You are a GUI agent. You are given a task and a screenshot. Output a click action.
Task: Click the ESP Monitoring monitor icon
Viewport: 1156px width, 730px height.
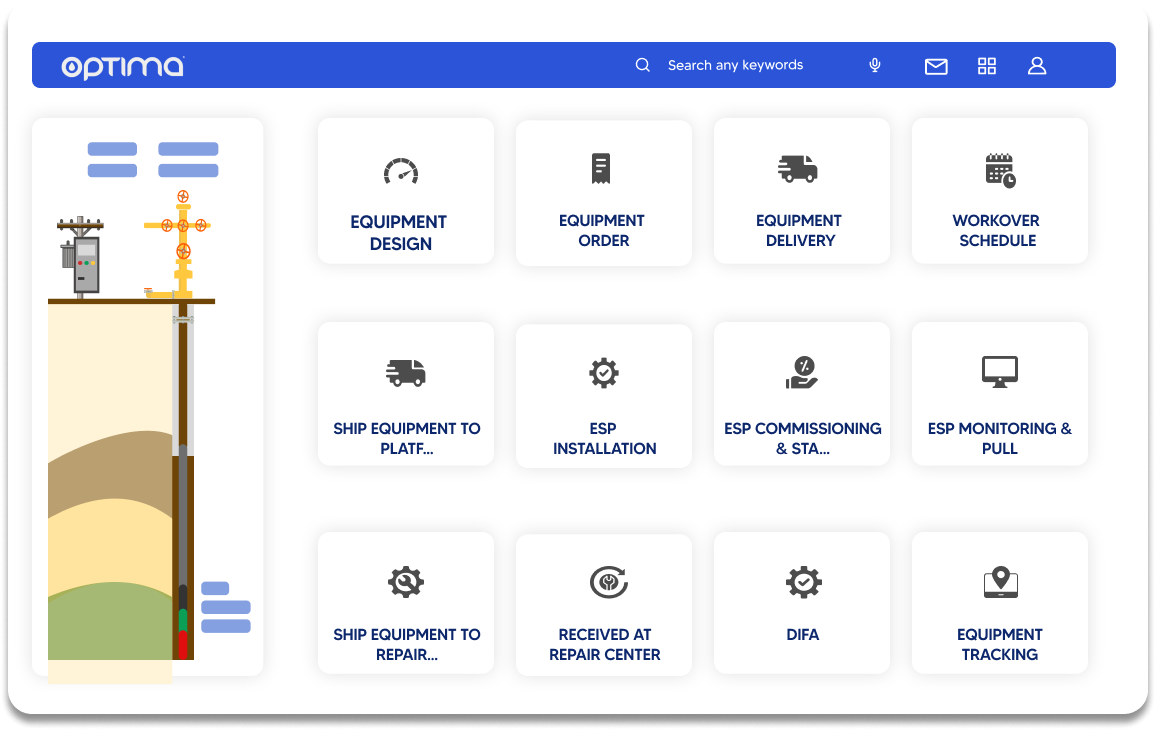(x=1000, y=372)
